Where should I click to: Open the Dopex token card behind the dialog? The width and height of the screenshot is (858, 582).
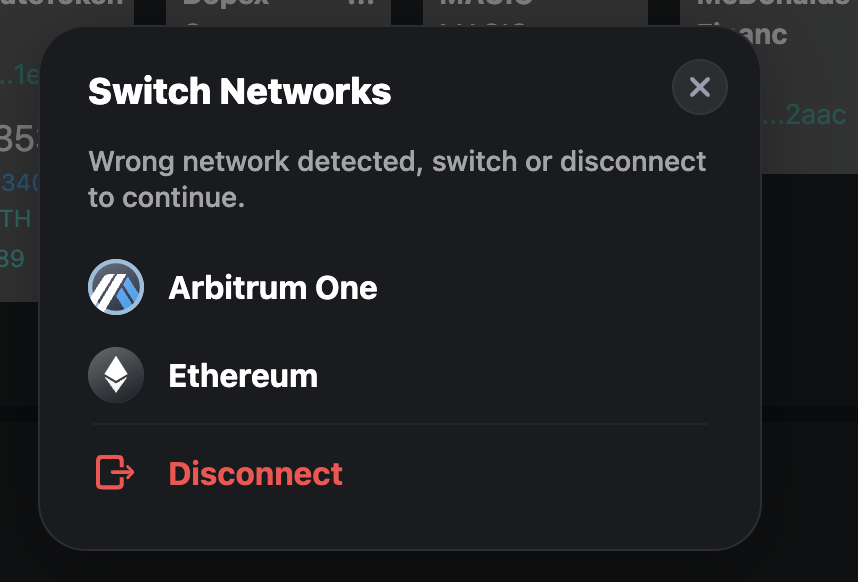[x=278, y=13]
